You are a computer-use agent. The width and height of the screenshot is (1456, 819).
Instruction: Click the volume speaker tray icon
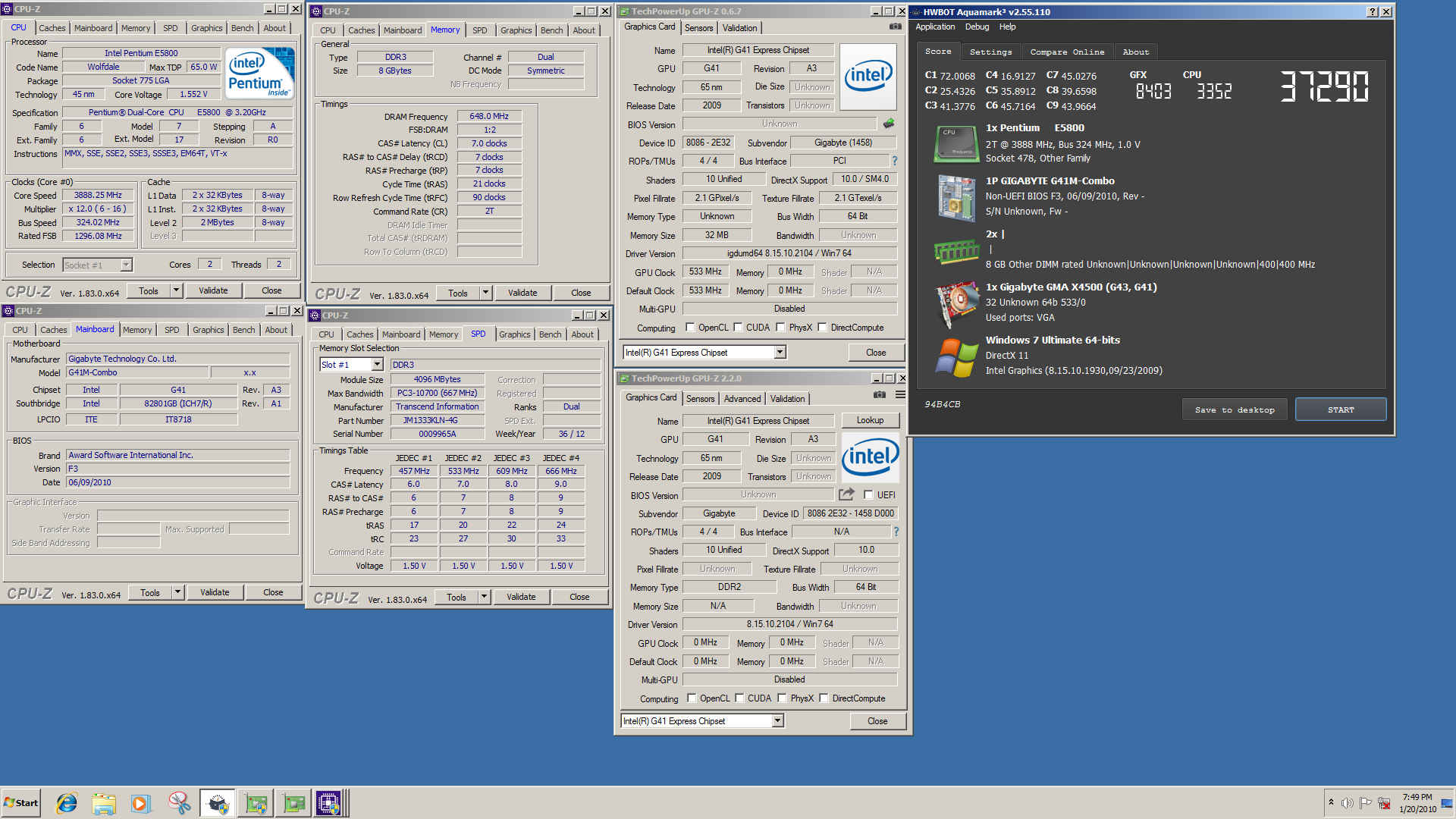tap(1347, 803)
